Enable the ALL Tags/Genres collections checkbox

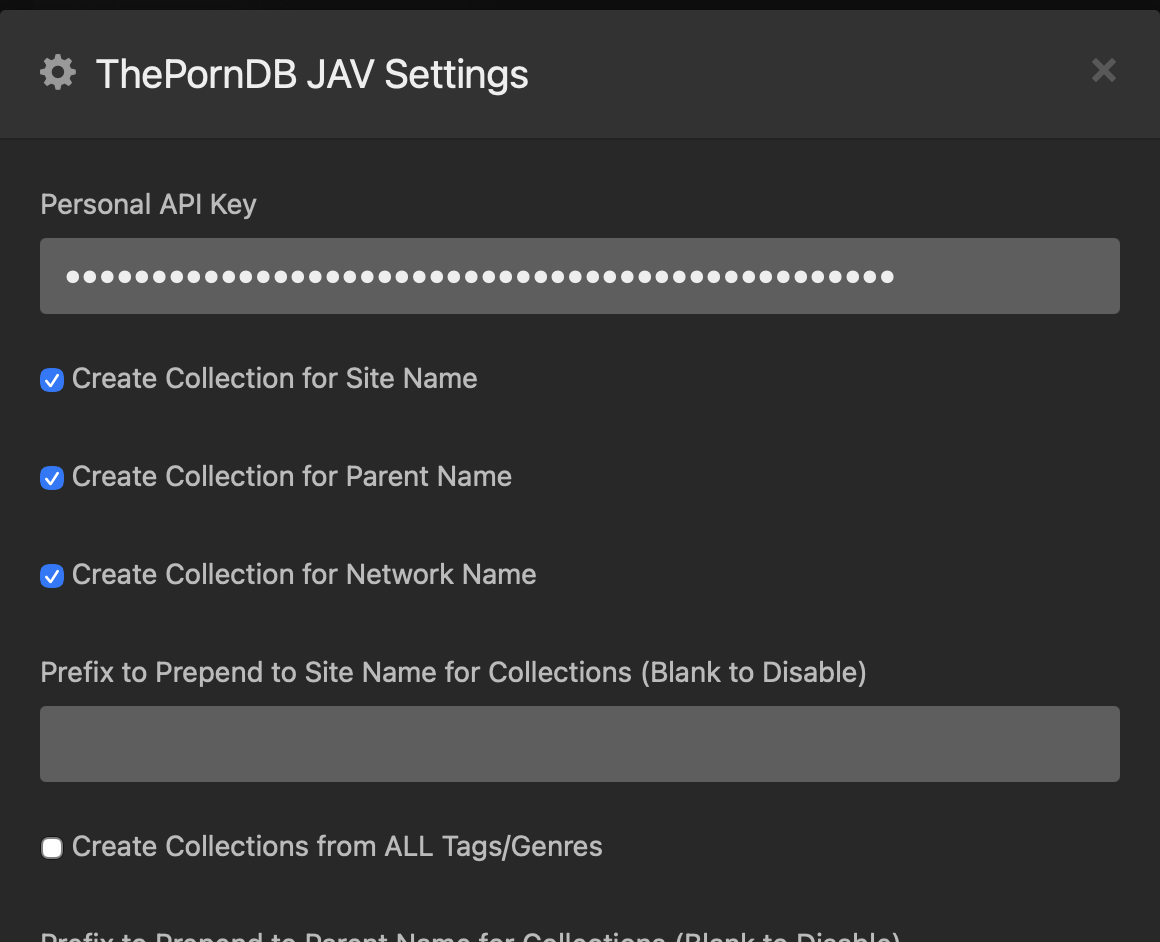52,848
